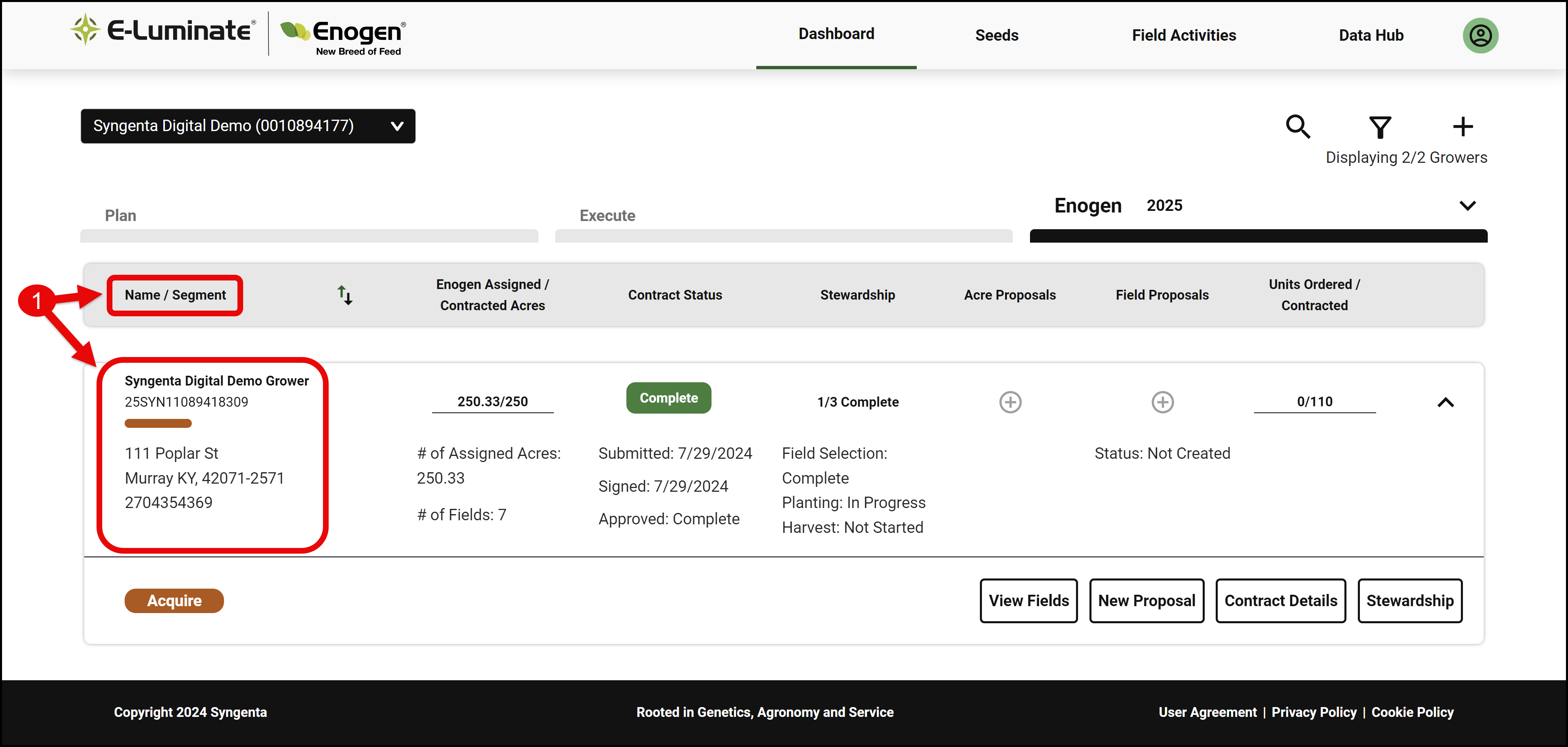
Task: Click the brown Acquire segment badge
Action: [x=174, y=600]
